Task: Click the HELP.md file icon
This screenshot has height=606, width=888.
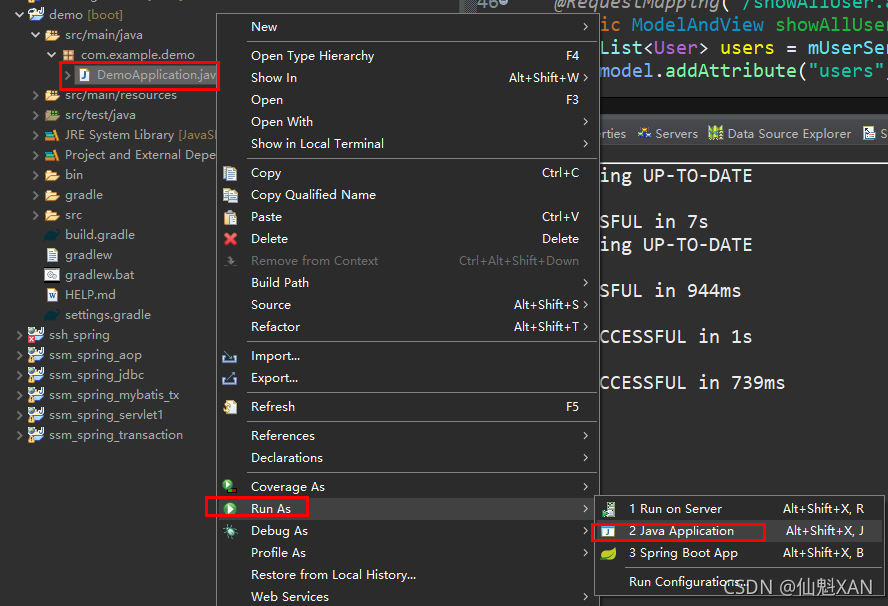Action: [52, 295]
